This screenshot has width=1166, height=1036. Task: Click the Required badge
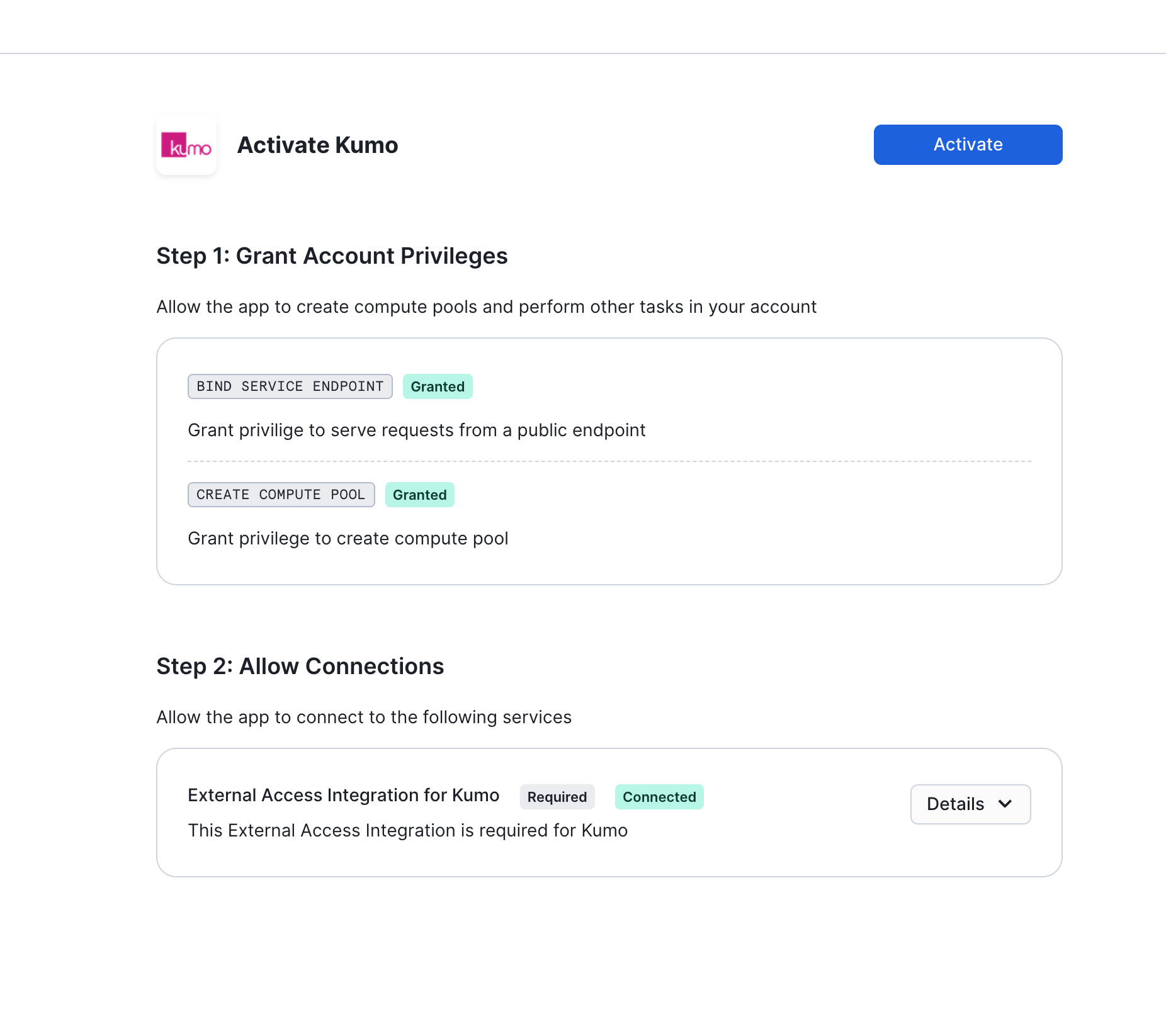[x=557, y=797]
